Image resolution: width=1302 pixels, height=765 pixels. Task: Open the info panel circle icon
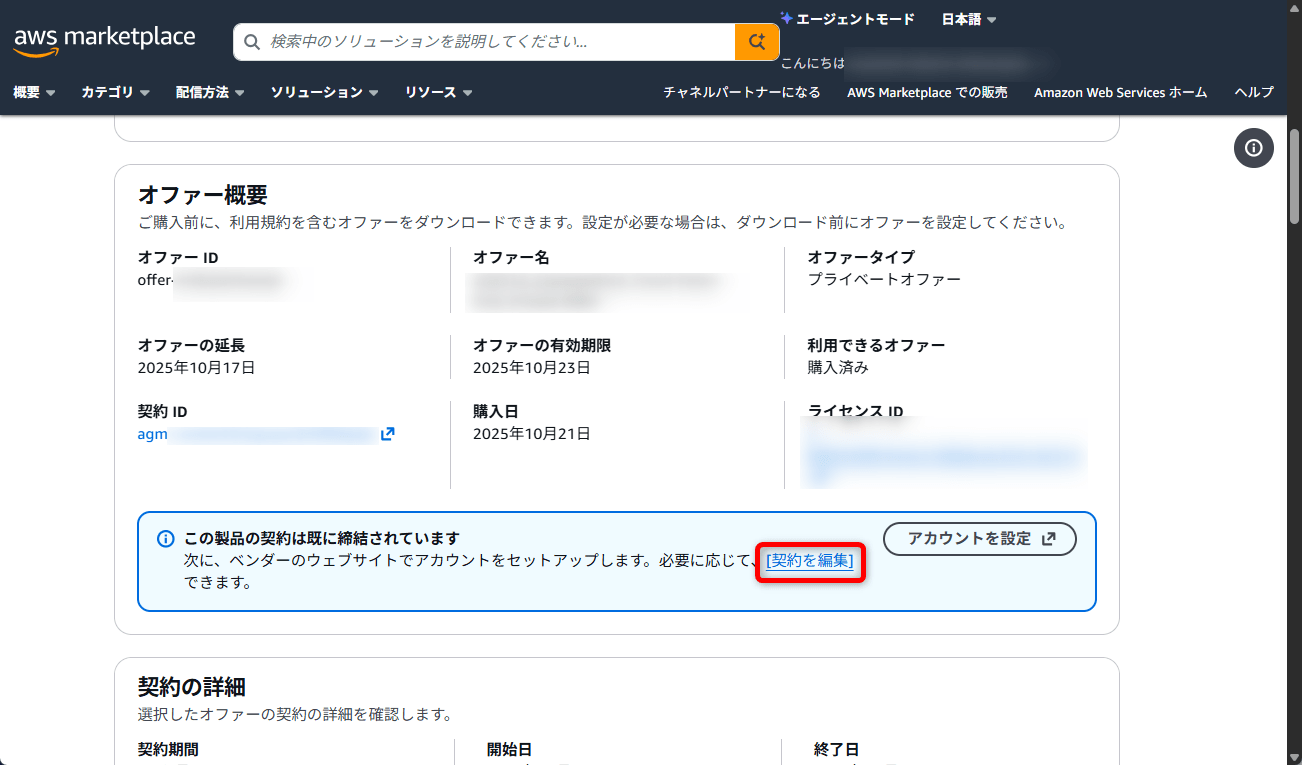(x=1253, y=148)
